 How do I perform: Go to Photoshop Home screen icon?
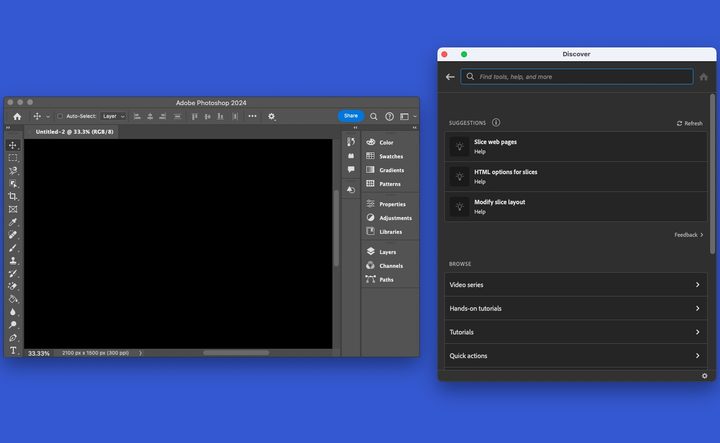(17, 117)
